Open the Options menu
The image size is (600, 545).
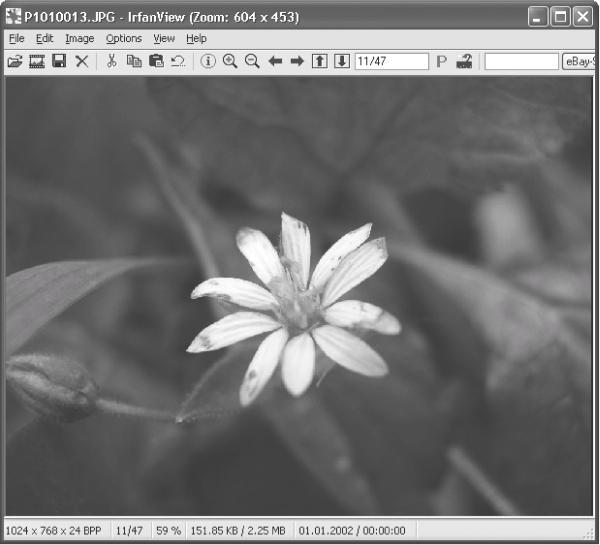pyautogui.click(x=124, y=39)
